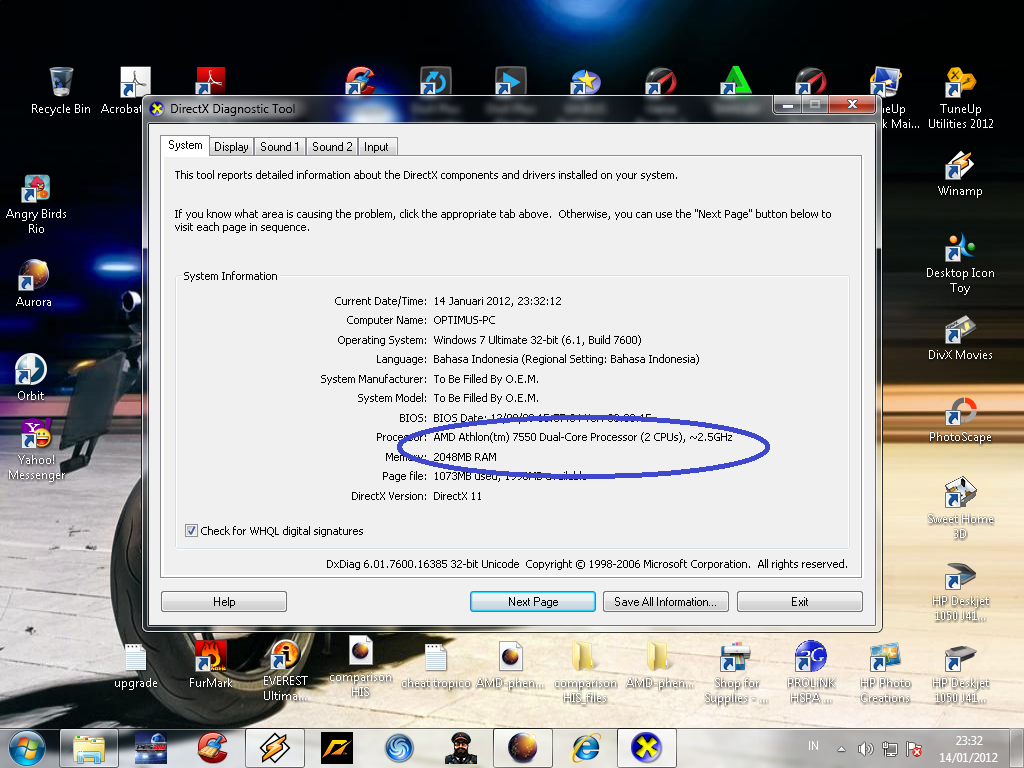
Task: Open Shop for Supplies shortcut
Action: (x=736, y=673)
